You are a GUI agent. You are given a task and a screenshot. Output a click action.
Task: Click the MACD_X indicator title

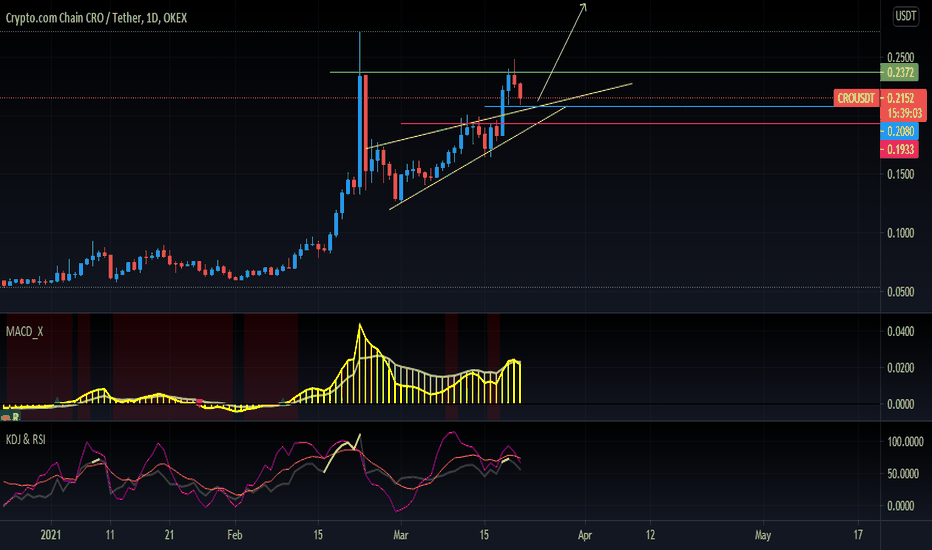click(24, 332)
